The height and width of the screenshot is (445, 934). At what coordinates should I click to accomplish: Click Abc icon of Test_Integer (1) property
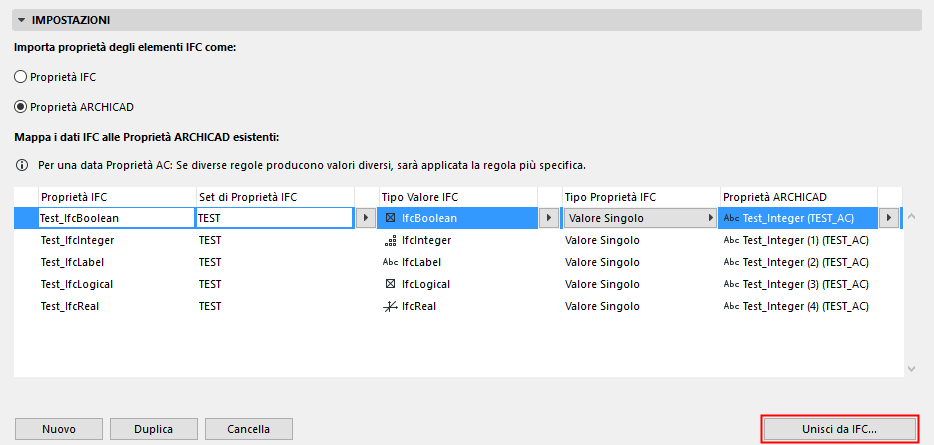[x=731, y=241]
